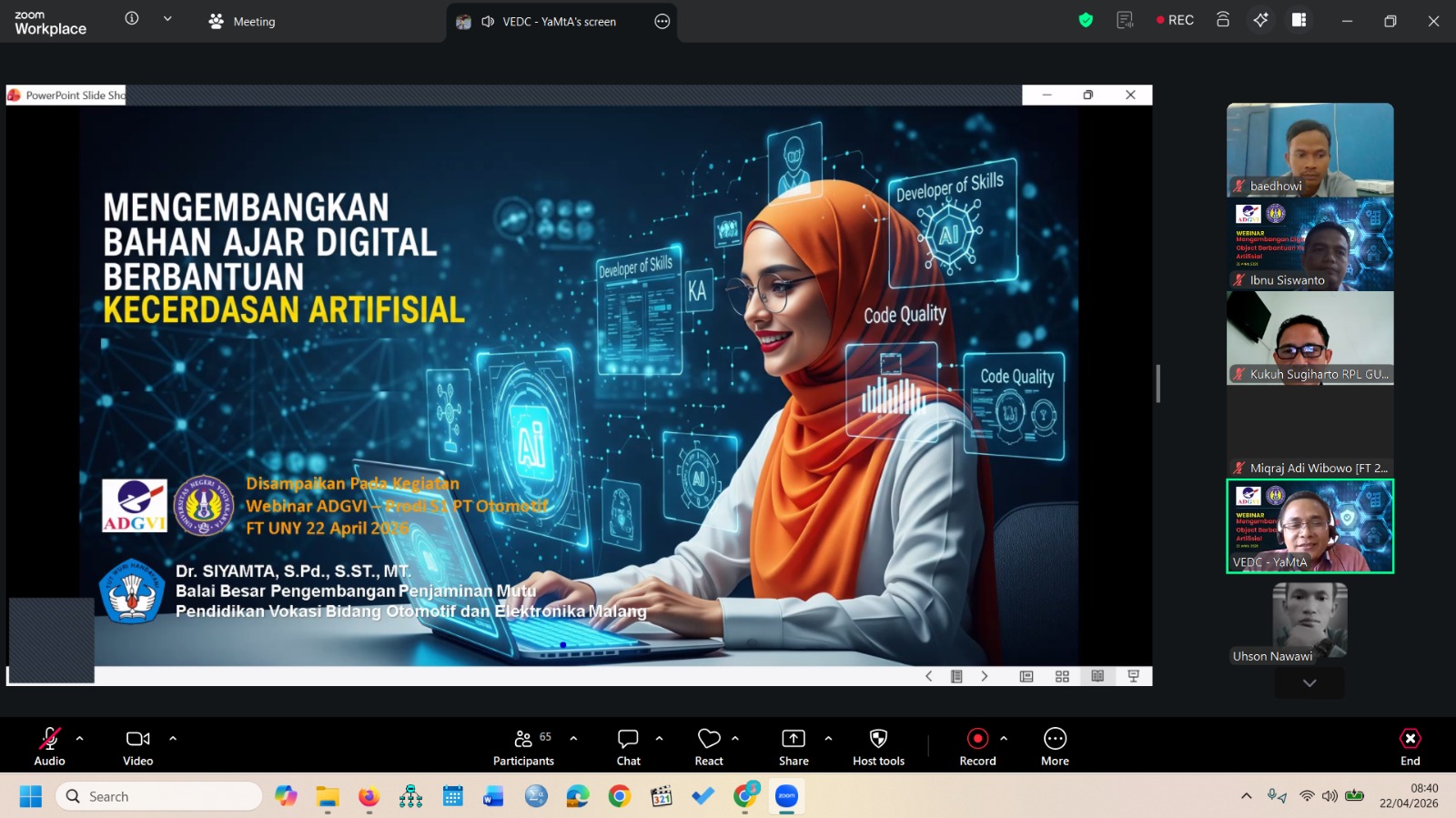Toggle the meeting Record button

coord(977,746)
